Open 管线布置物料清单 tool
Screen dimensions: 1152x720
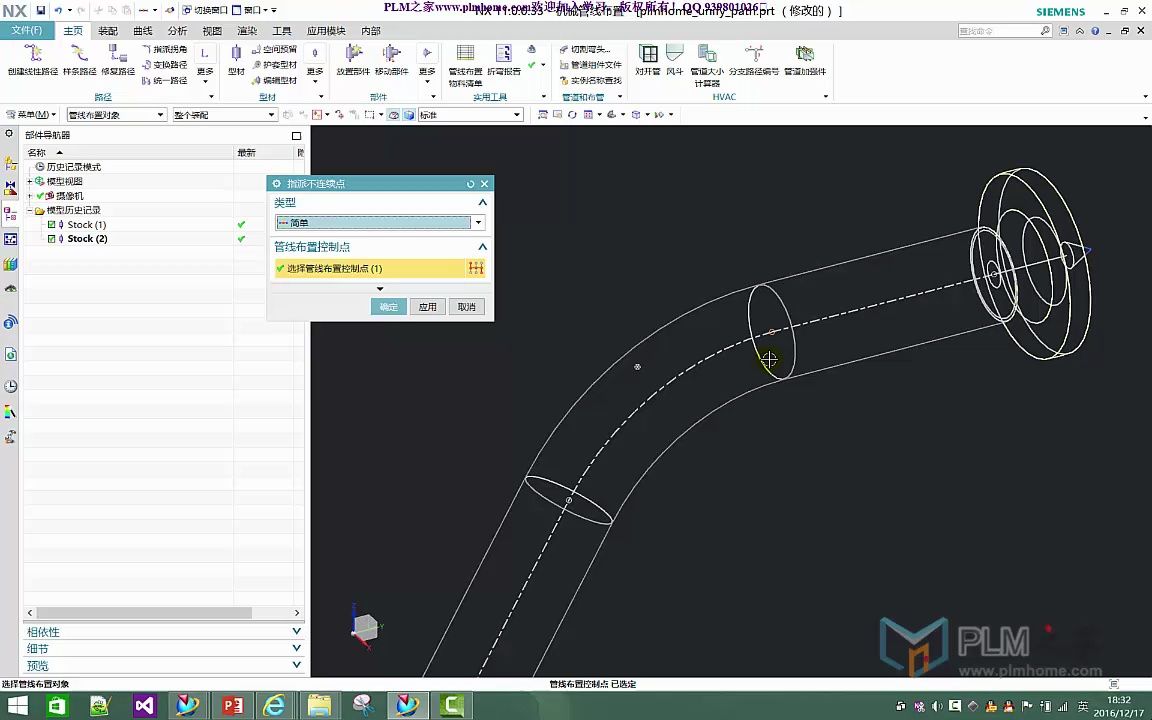pyautogui.click(x=465, y=65)
